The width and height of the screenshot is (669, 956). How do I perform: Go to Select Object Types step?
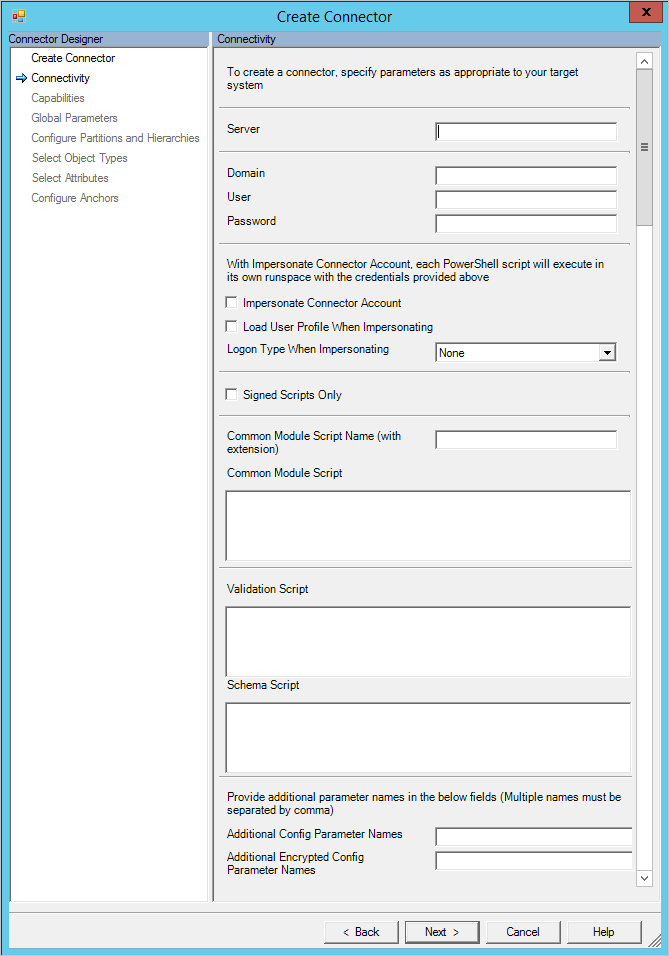click(x=79, y=158)
